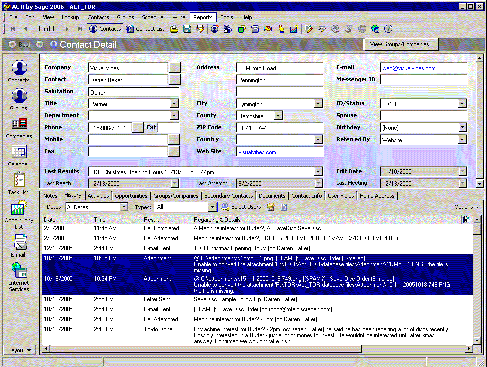Go to the first record toolbar arrow

click(x=13, y=29)
